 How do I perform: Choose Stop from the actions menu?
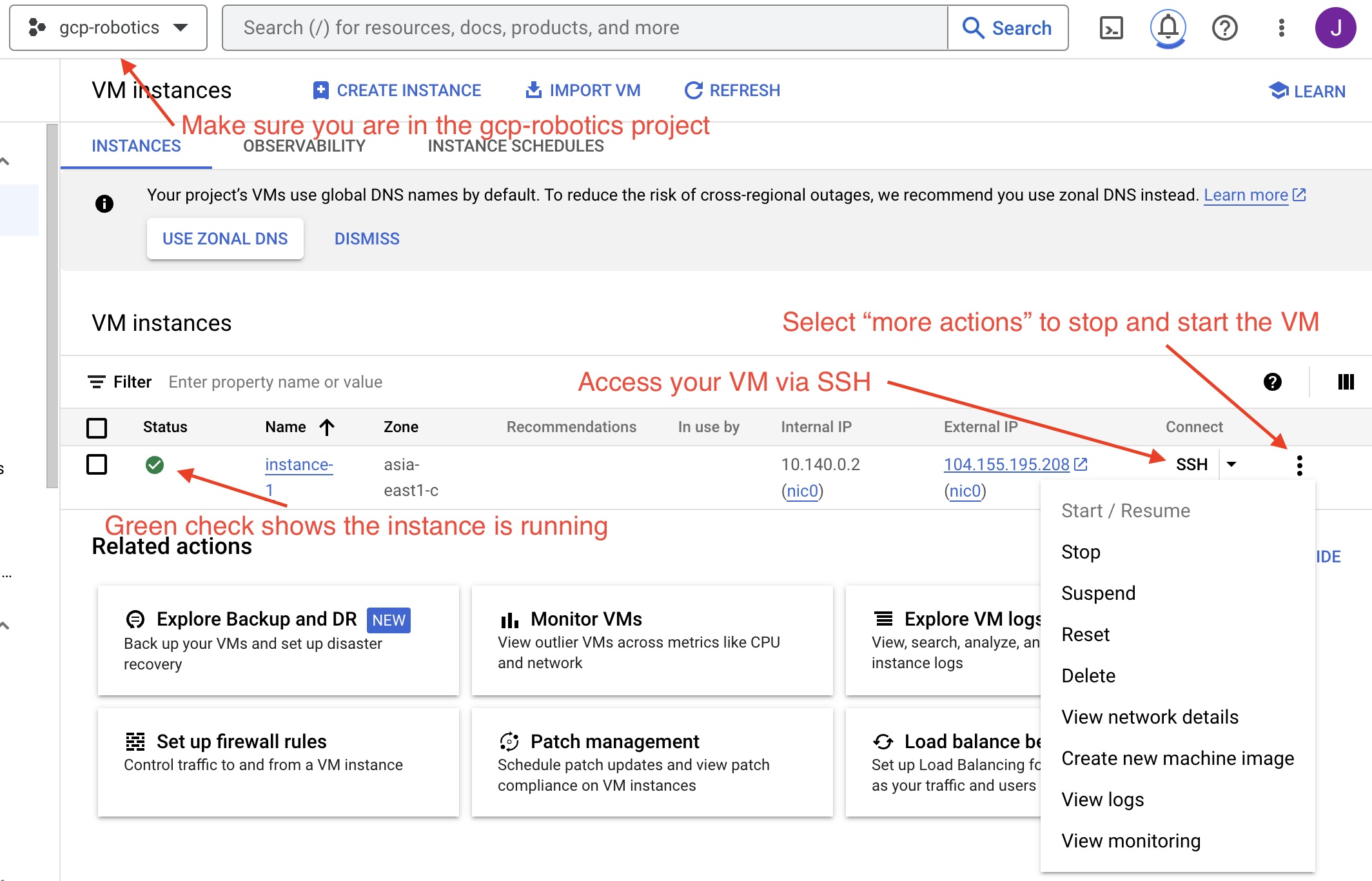(1081, 552)
